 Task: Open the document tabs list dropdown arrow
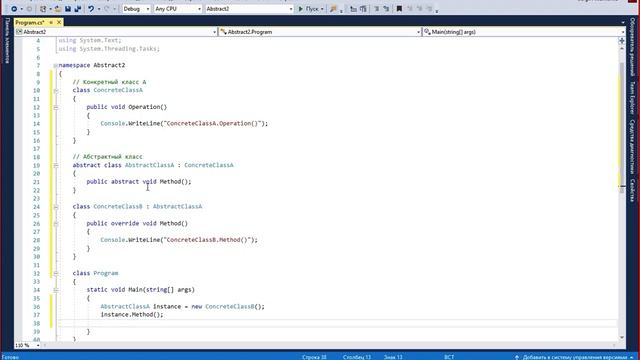(x=623, y=22)
